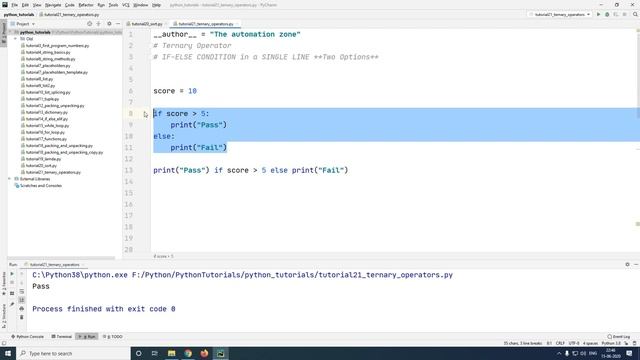The image size is (640, 360).
Task: Click Python 3.8 interpreter in status bar
Action: (611, 343)
